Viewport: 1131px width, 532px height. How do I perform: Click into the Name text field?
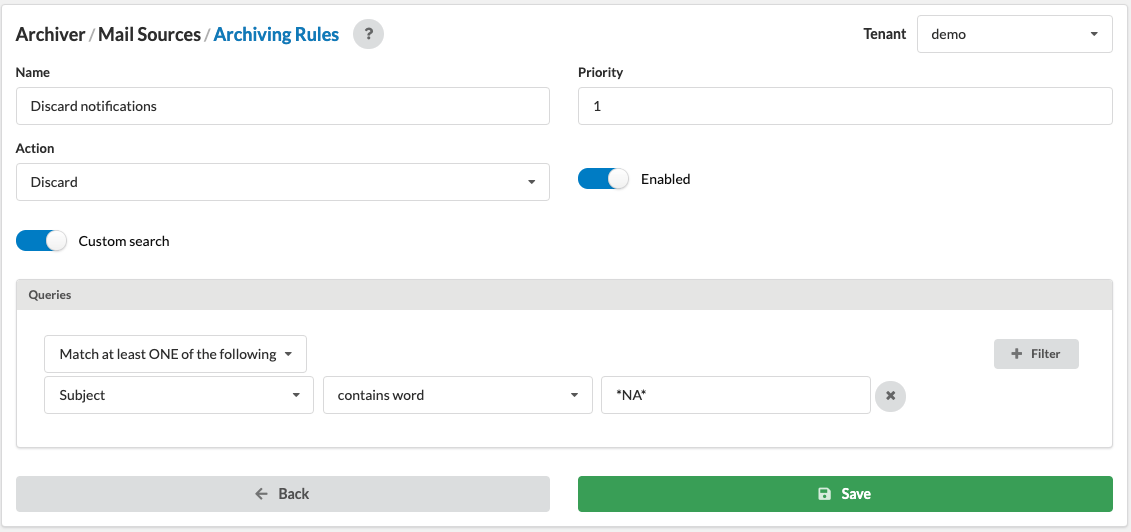(x=283, y=106)
